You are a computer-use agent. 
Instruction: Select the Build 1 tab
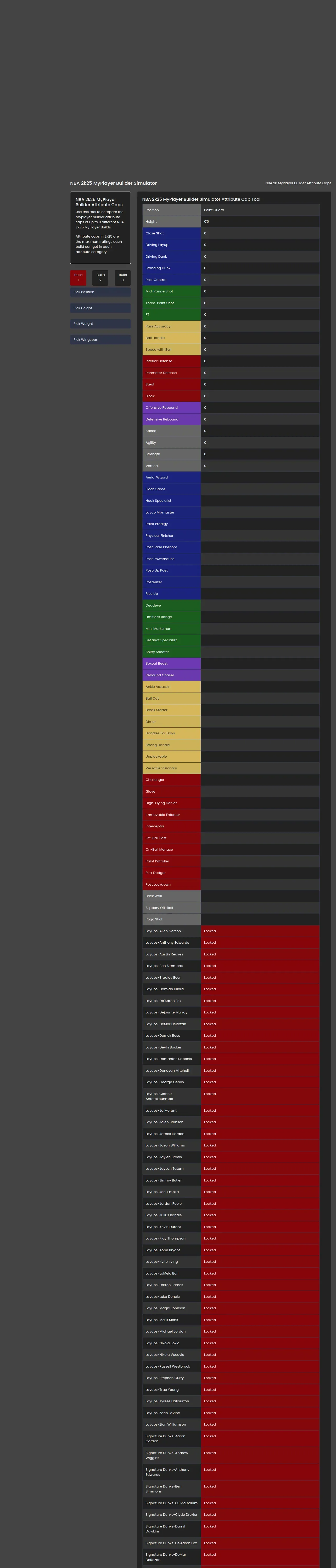point(78,278)
